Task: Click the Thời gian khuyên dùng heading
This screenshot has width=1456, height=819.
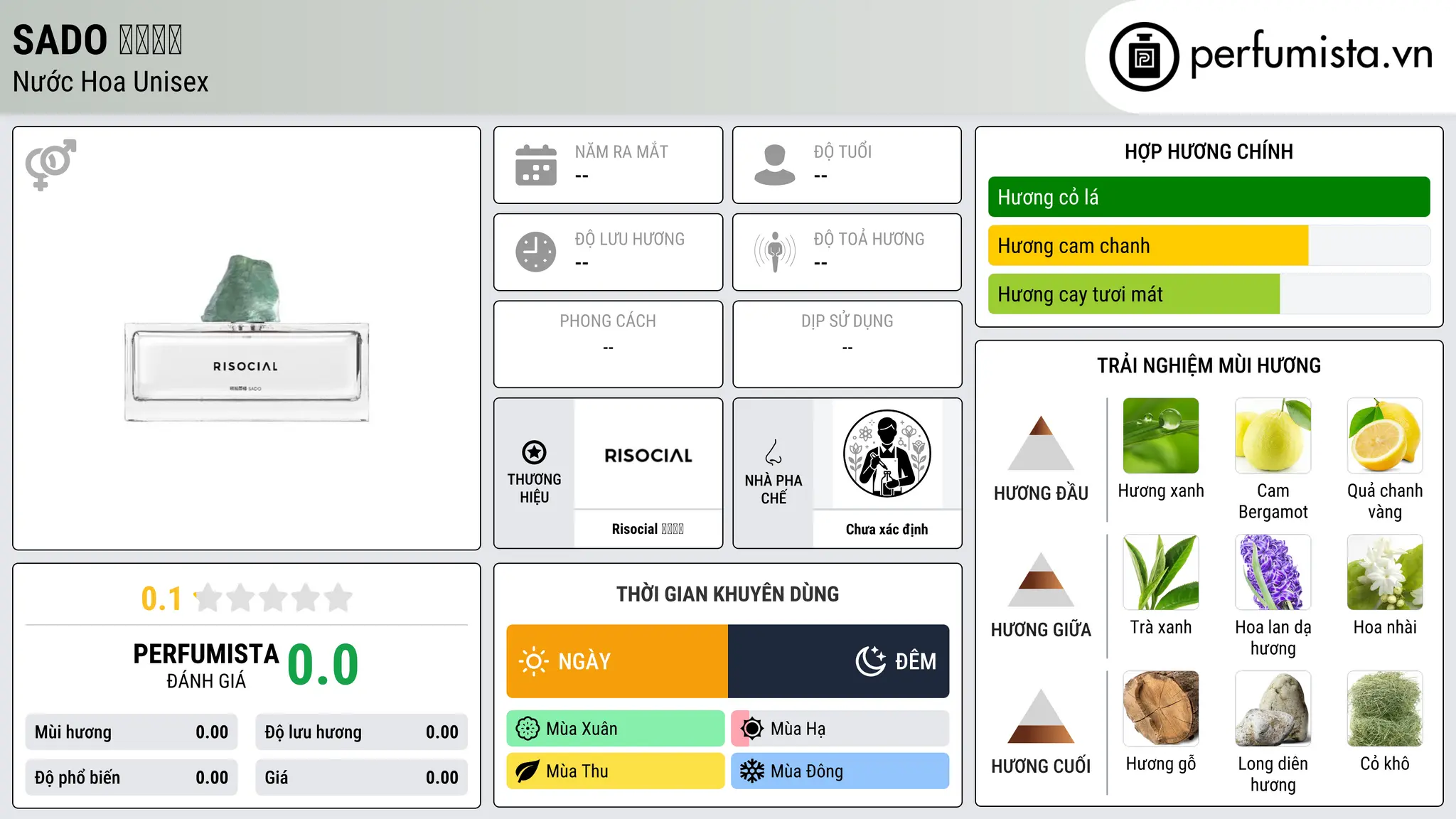Action: click(x=727, y=594)
